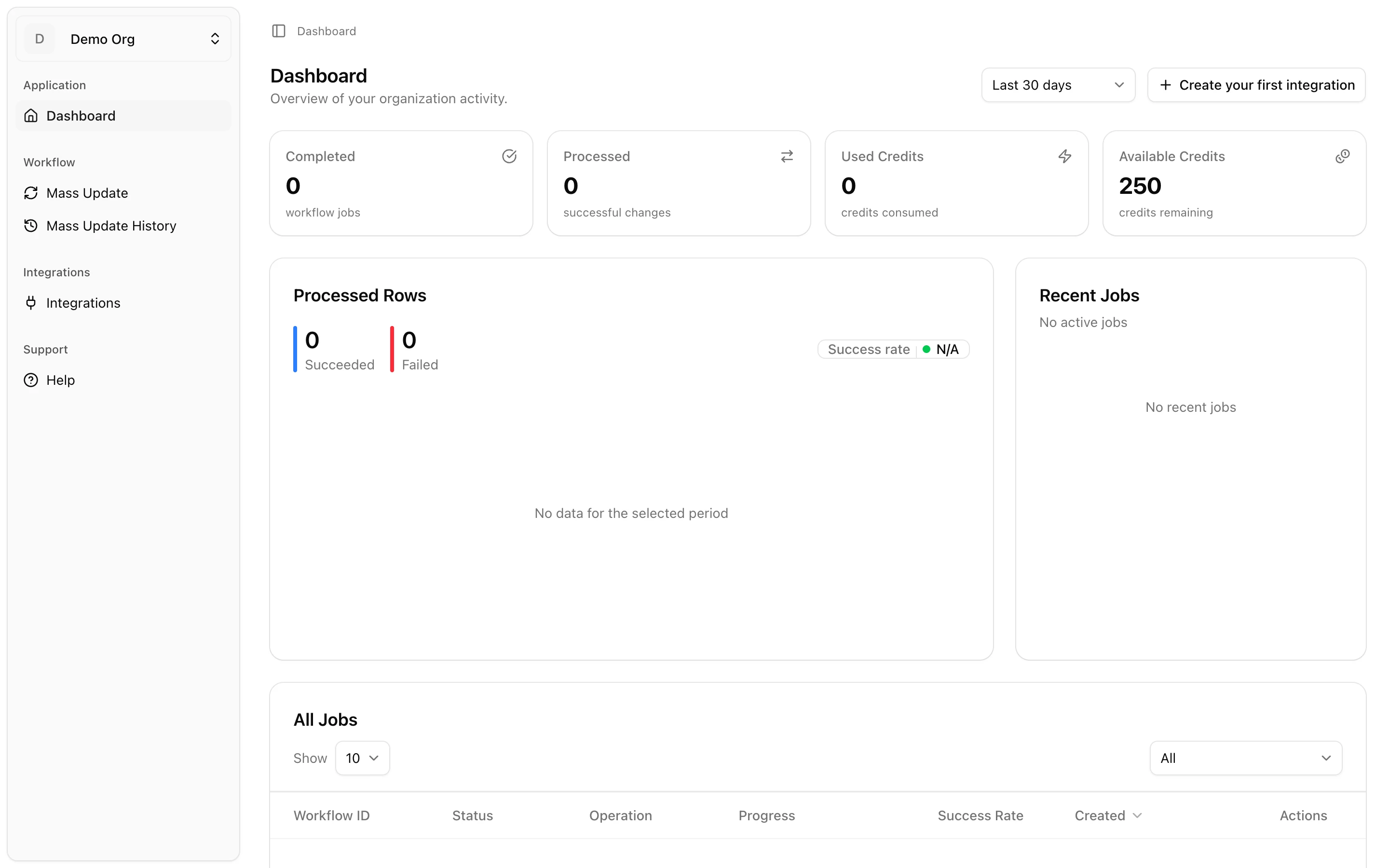Click the lightning icon on Used Credits card
This screenshot has height=868, width=1389.
[1065, 156]
